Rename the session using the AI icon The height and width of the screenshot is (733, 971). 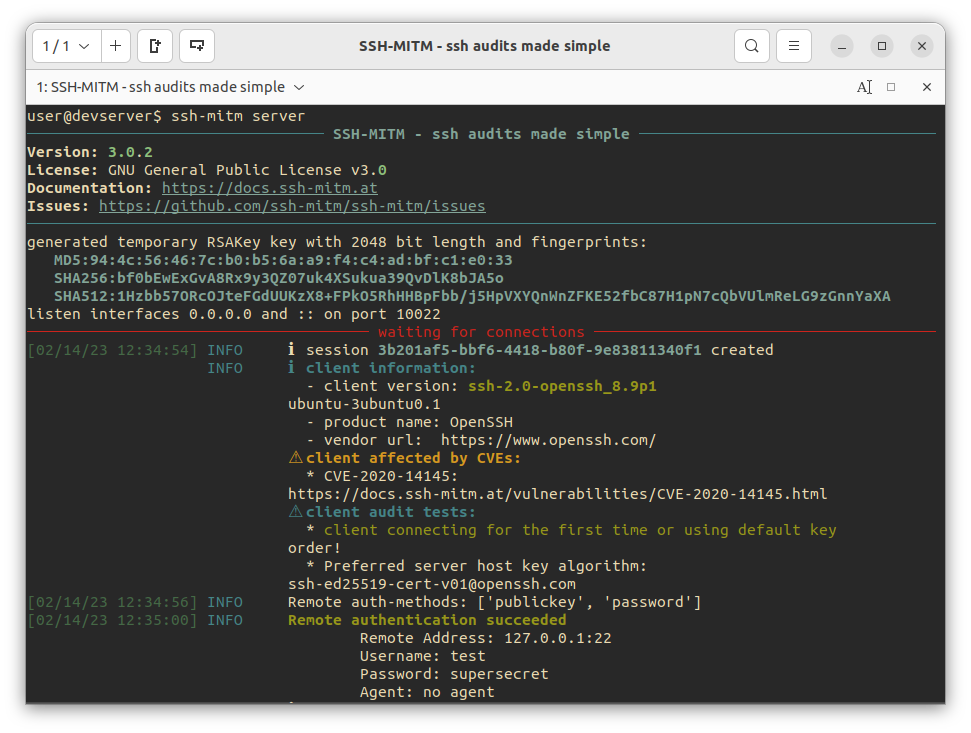tap(864, 87)
